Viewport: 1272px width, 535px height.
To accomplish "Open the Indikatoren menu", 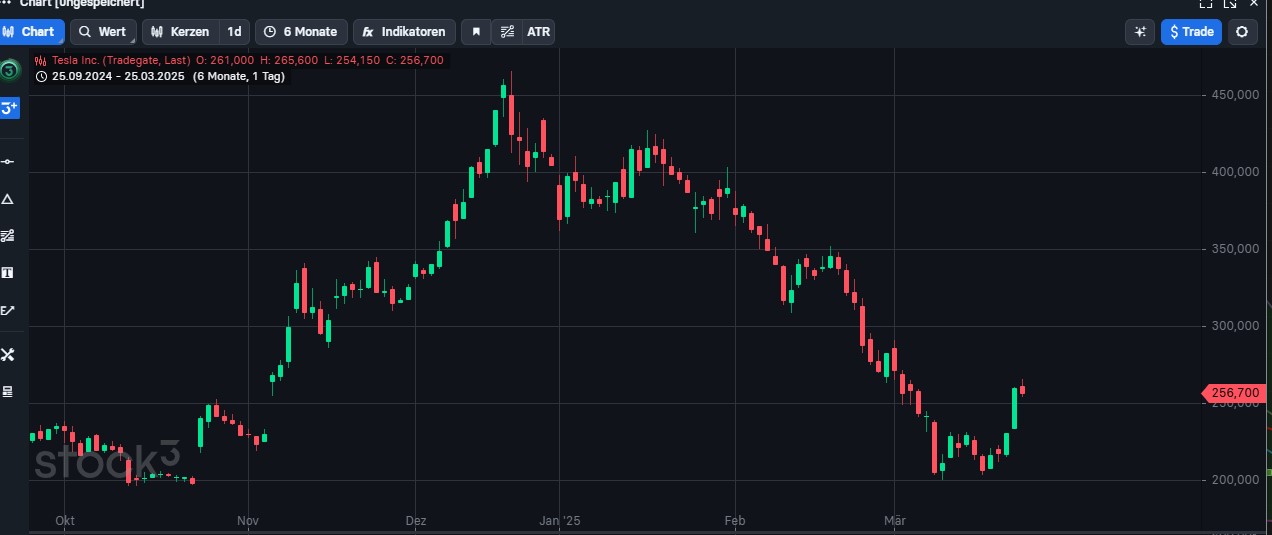I will (404, 32).
